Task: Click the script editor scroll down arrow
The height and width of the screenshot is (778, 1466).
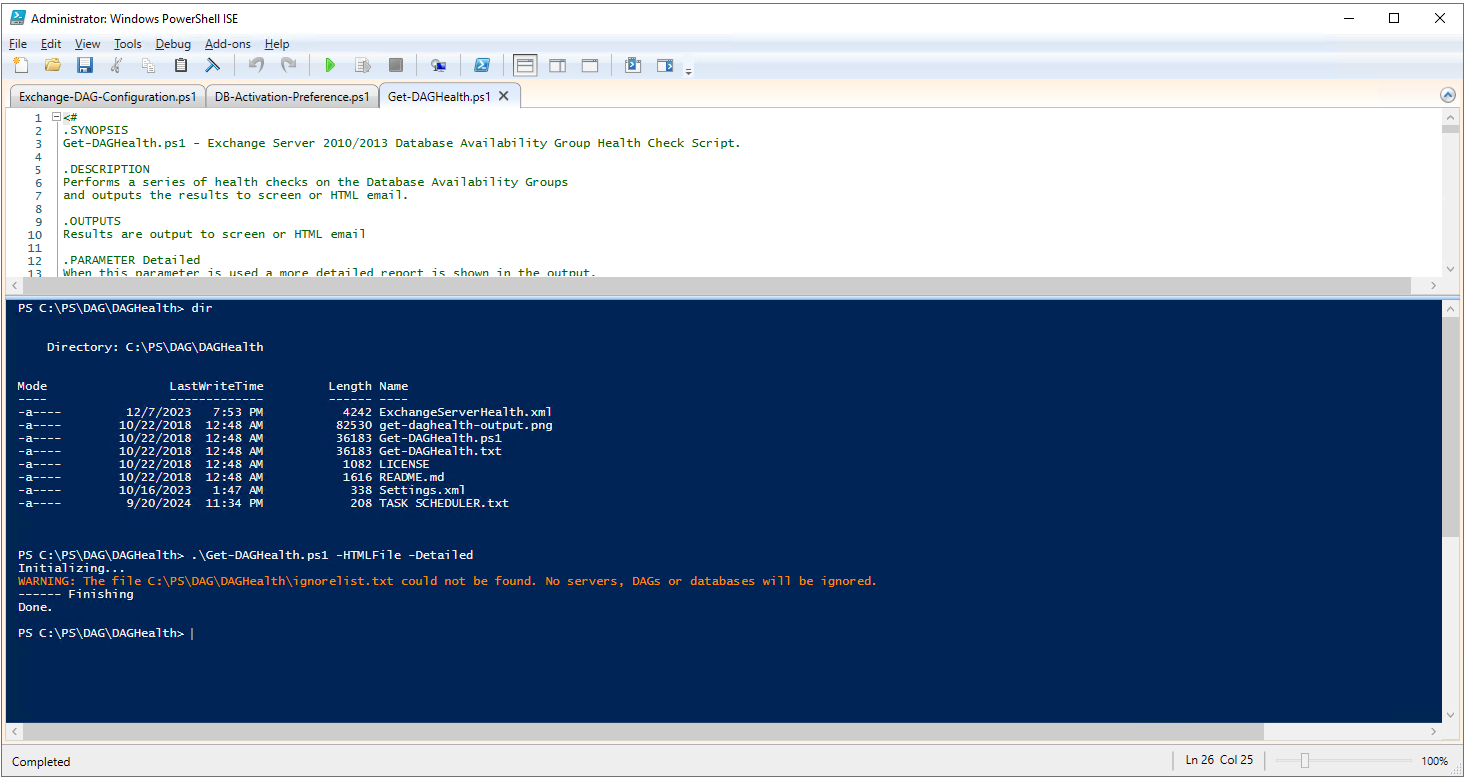Action: (1450, 269)
